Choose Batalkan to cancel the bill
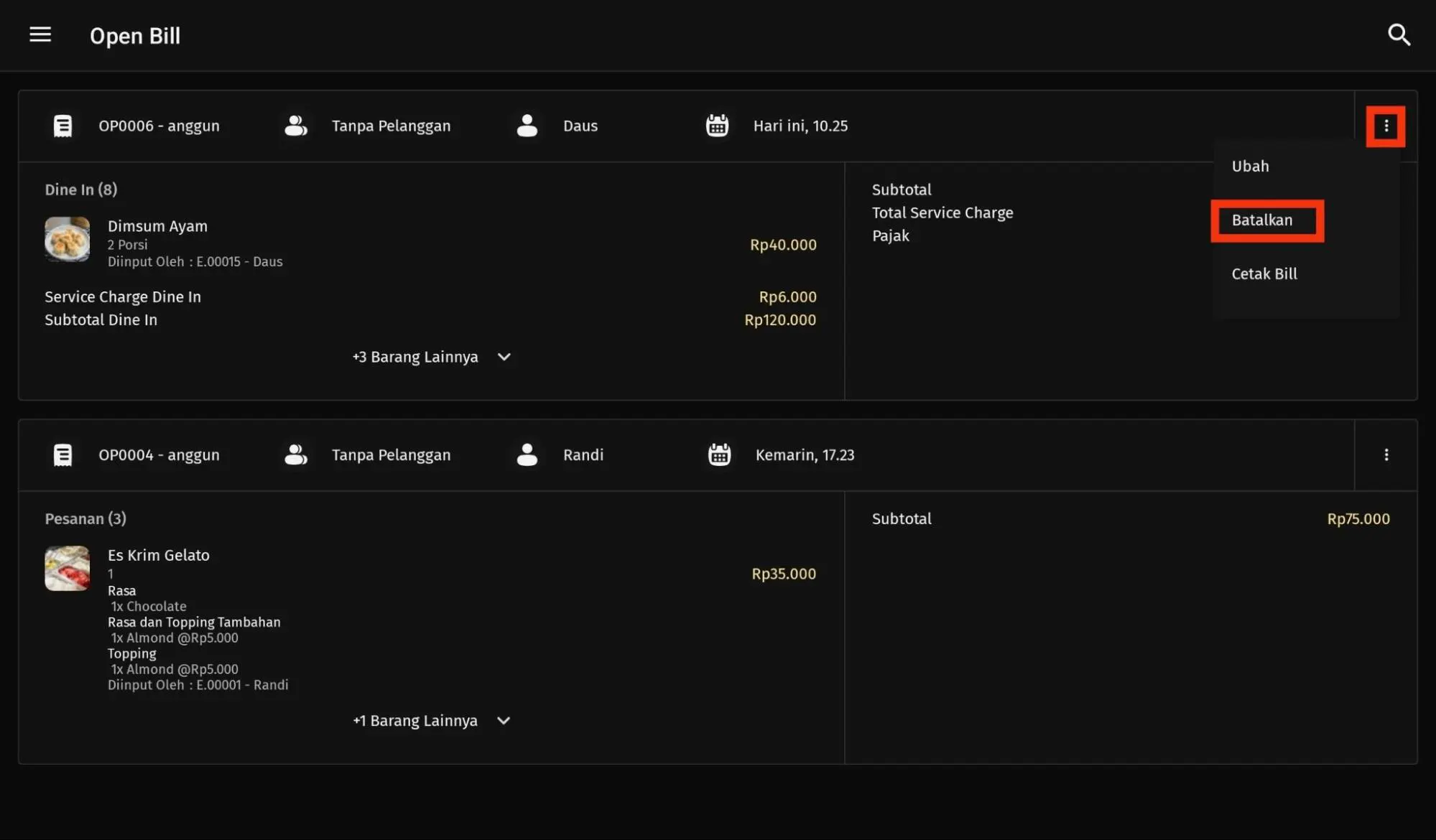Screen dimensions: 1436x840 pyautogui.click(x=1262, y=220)
